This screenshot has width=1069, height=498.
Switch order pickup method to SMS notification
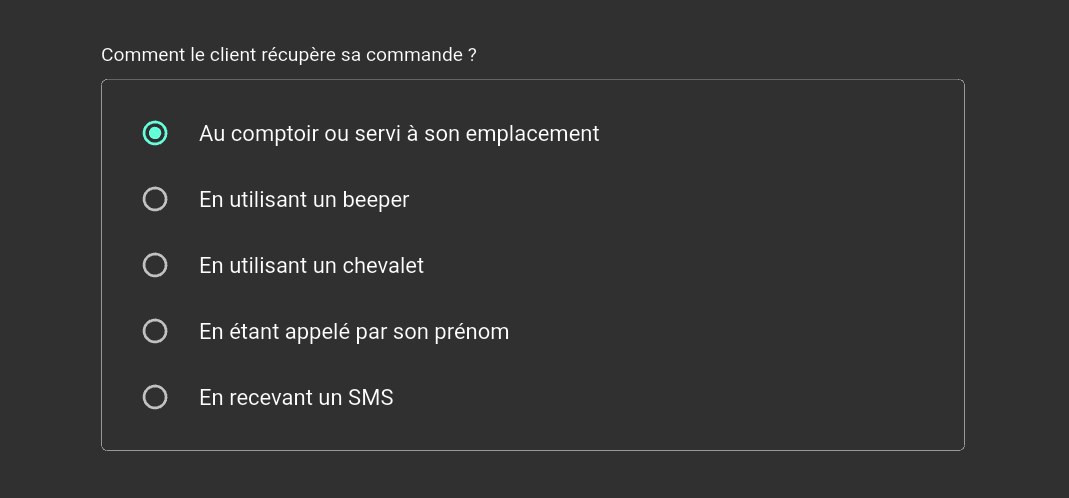(155, 397)
